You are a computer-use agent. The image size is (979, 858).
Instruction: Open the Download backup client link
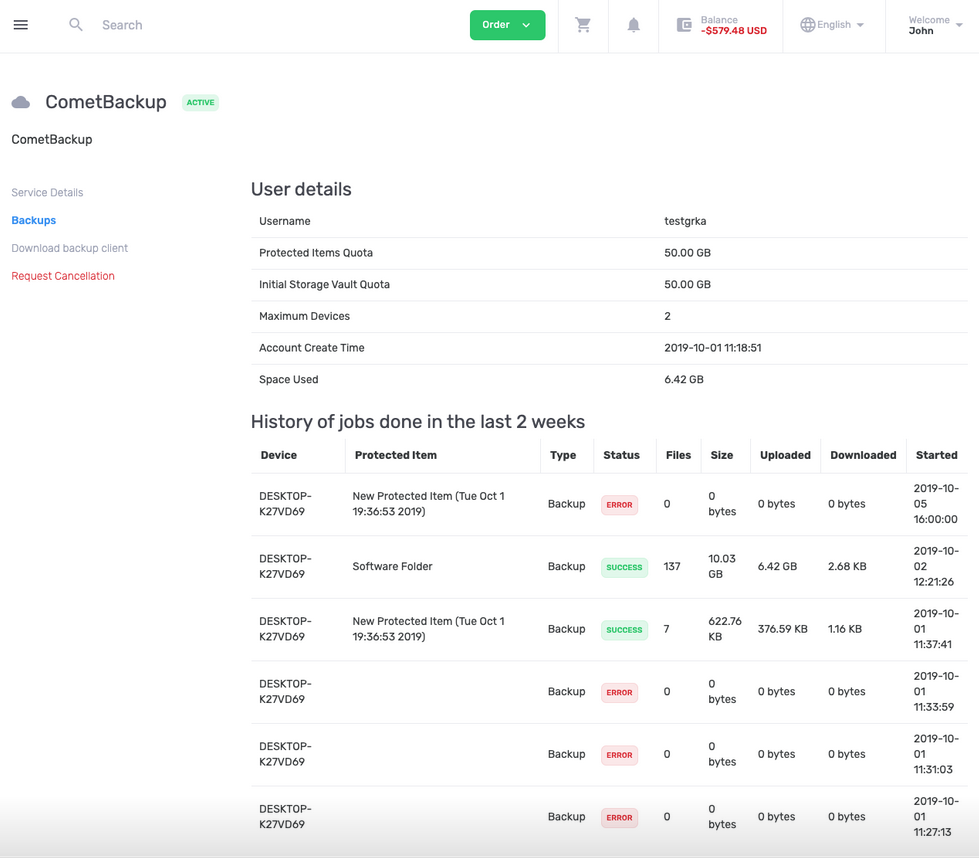pyautogui.click(x=70, y=248)
